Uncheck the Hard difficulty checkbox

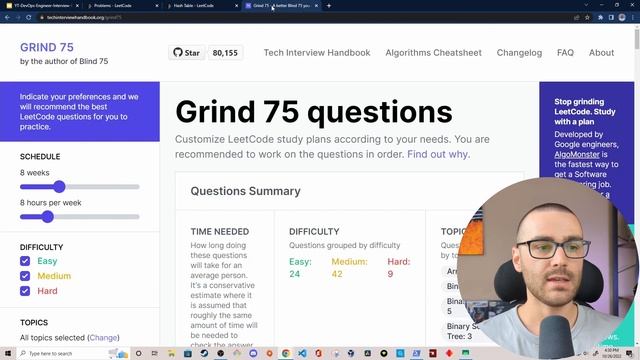point(25,291)
